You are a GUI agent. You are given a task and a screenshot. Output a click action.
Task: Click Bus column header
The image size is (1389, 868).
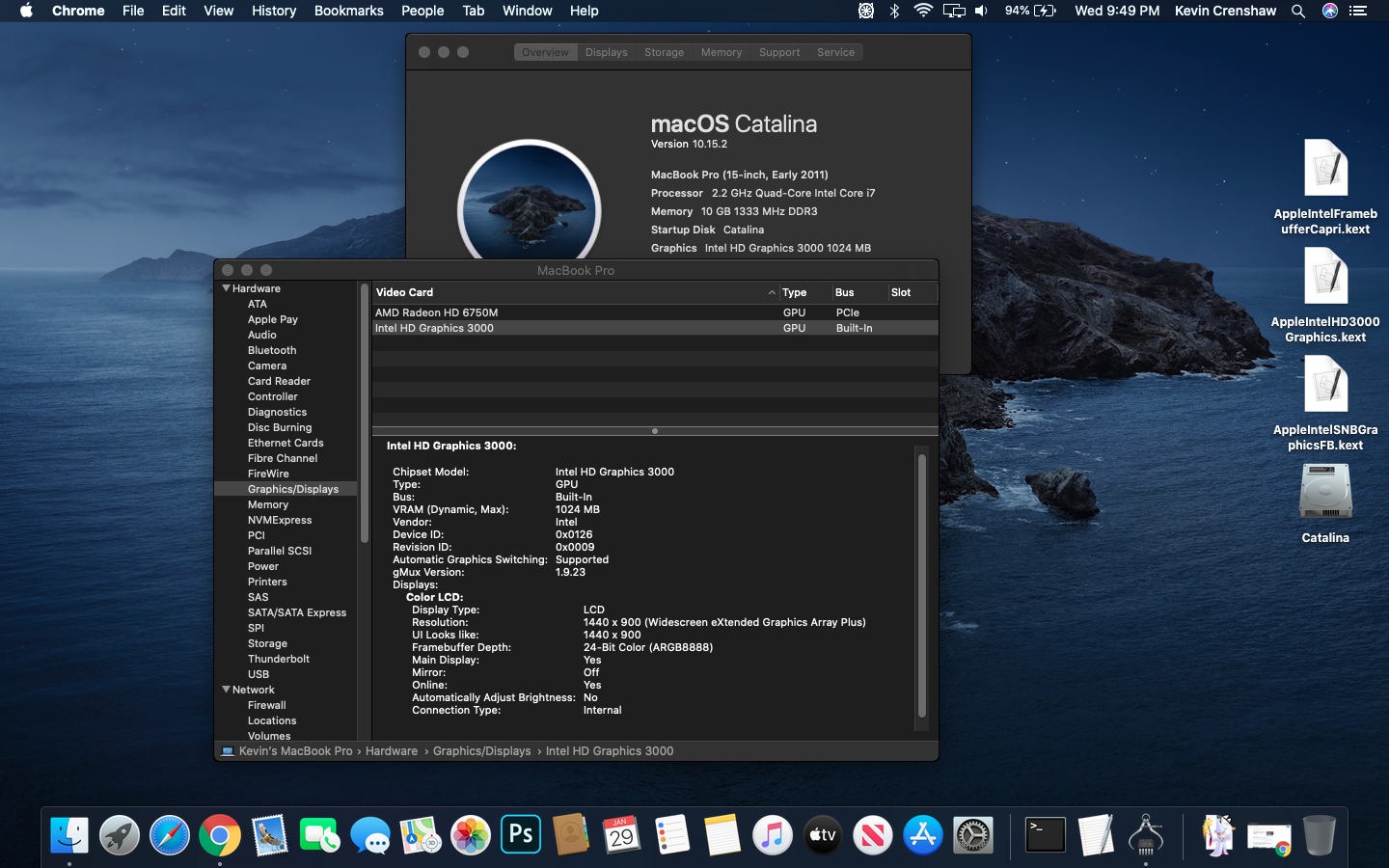pyautogui.click(x=858, y=292)
